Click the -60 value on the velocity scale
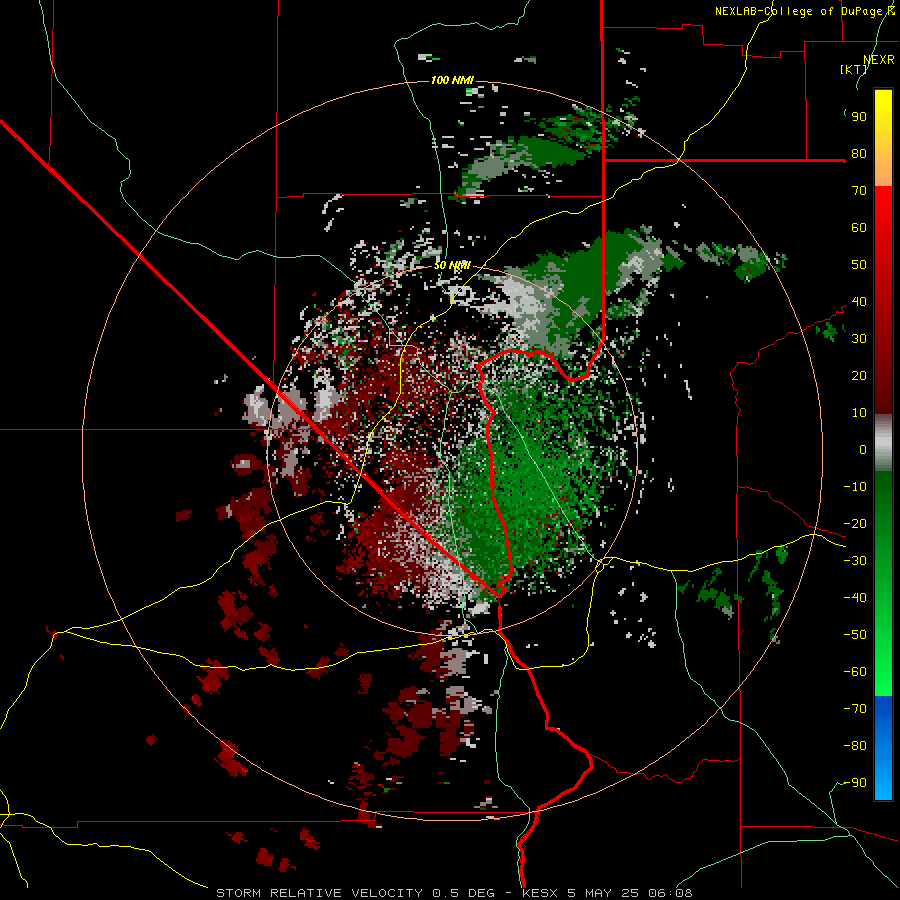The height and width of the screenshot is (900, 900). tap(855, 672)
